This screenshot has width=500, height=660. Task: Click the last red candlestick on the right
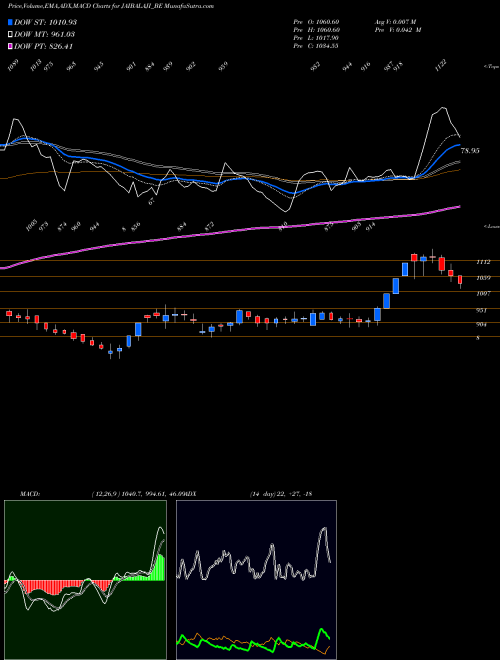460,280
